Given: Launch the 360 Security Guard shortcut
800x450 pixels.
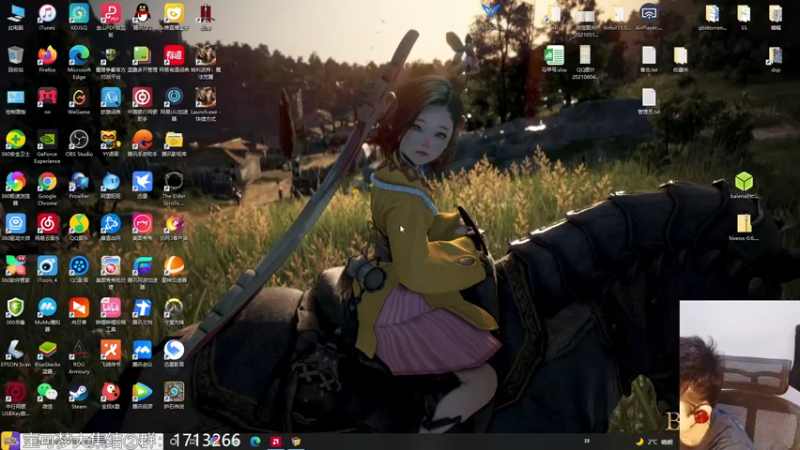Looking at the screenshot, I should [x=15, y=143].
